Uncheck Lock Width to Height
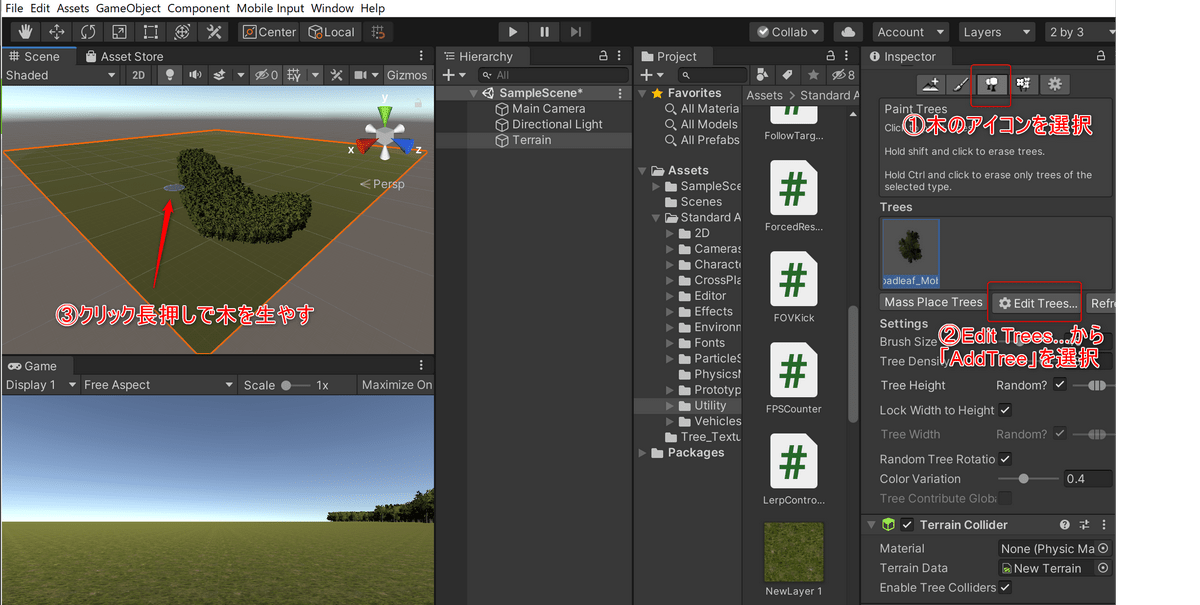 tap(1005, 410)
